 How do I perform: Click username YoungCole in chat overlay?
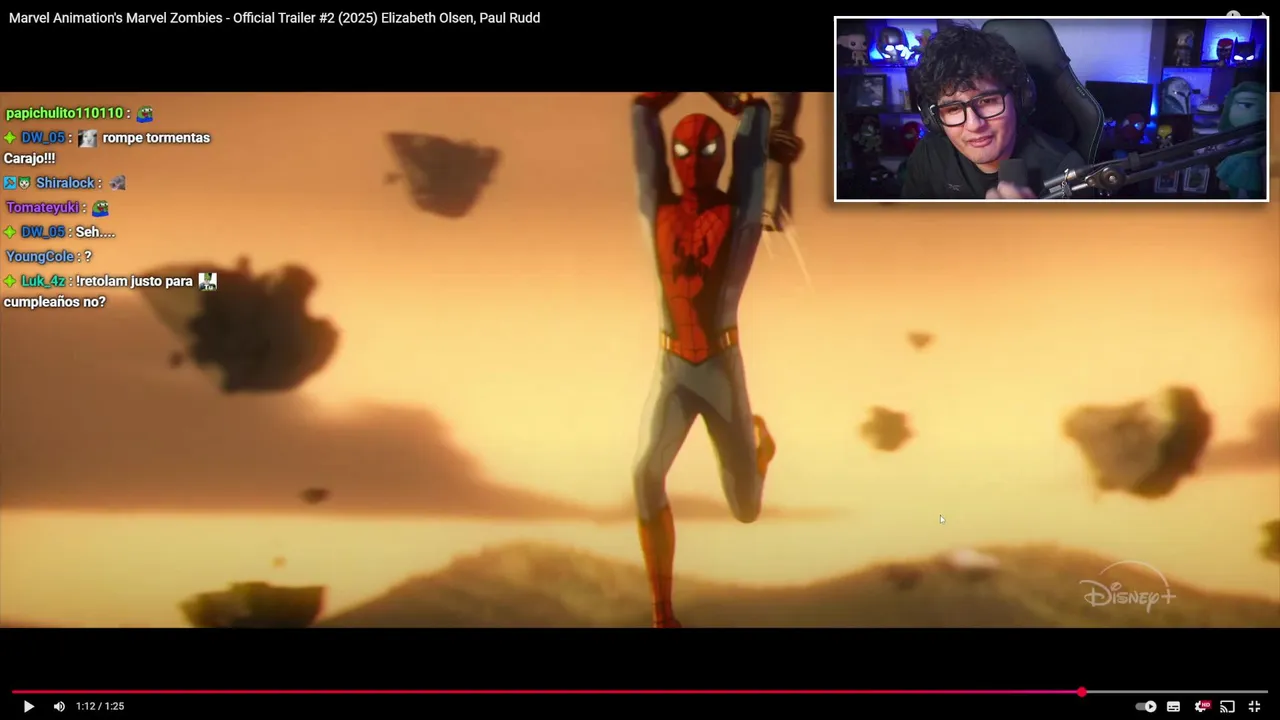tap(40, 256)
